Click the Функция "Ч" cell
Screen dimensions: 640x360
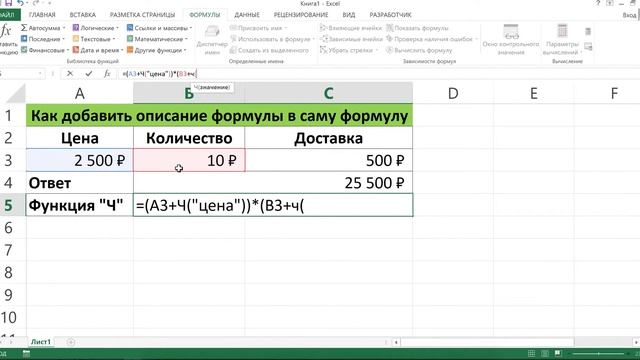[80, 205]
